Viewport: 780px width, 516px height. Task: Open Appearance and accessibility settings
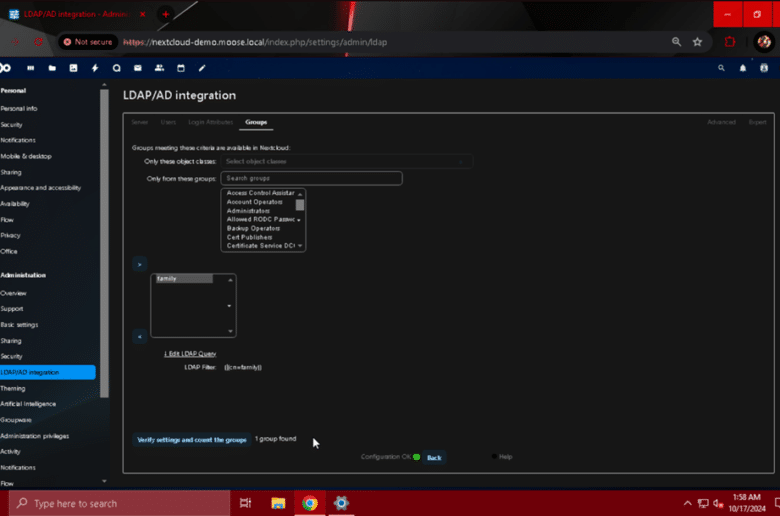(41, 188)
